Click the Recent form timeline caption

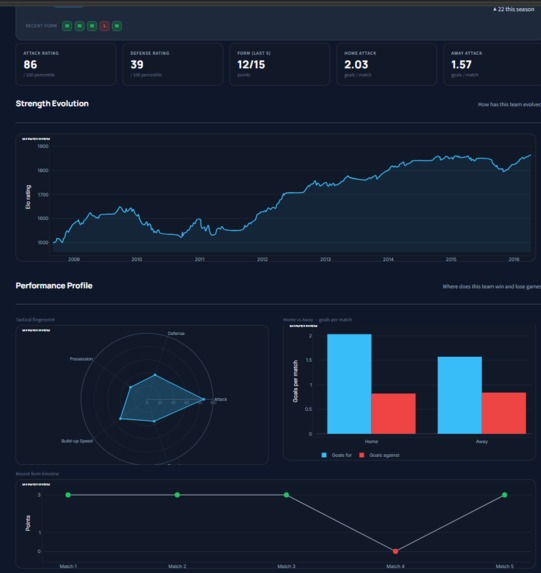(x=37, y=474)
